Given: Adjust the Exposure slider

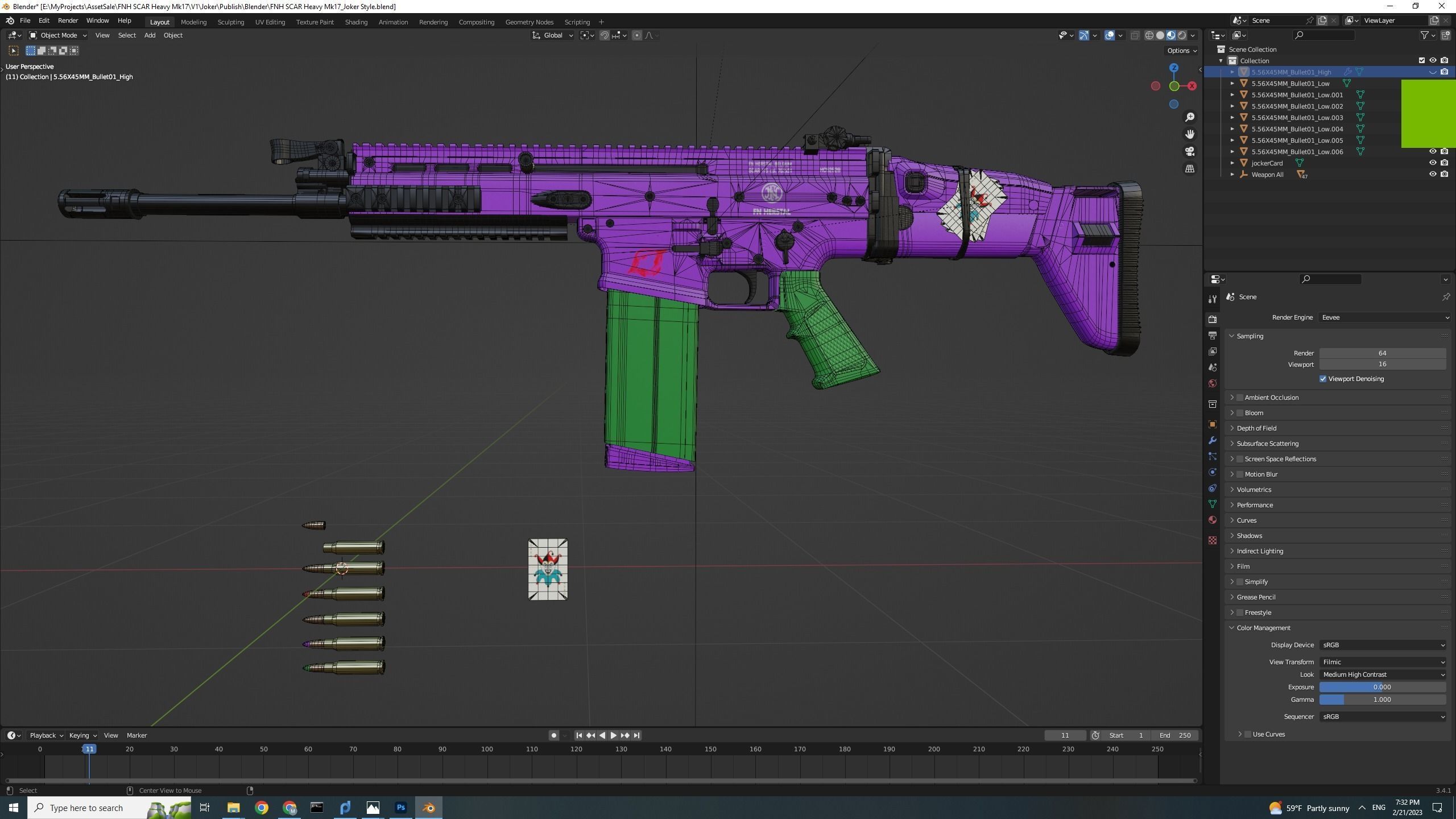Looking at the screenshot, I should [1383, 687].
